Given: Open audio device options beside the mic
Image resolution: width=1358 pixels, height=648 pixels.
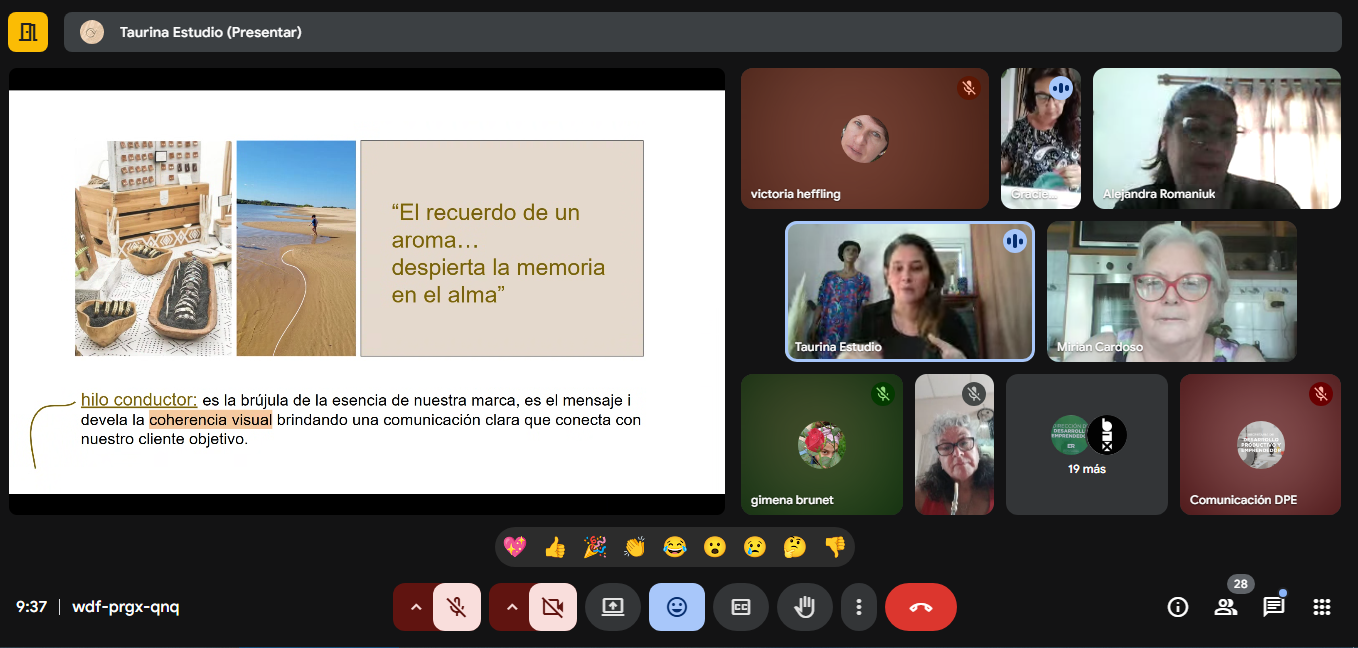Looking at the screenshot, I should (416, 606).
